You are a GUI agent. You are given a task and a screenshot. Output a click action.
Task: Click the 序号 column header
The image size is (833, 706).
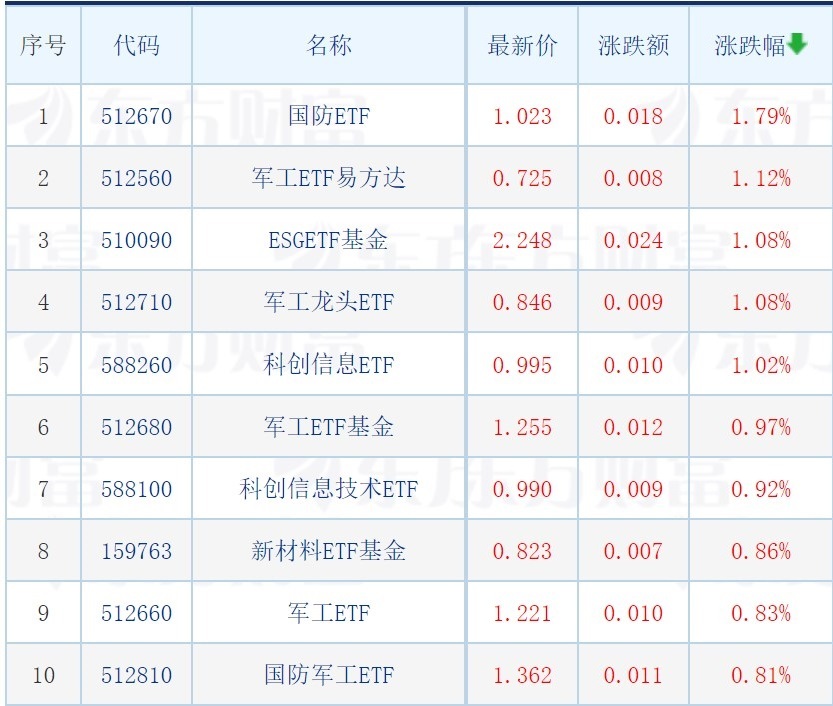click(43, 46)
